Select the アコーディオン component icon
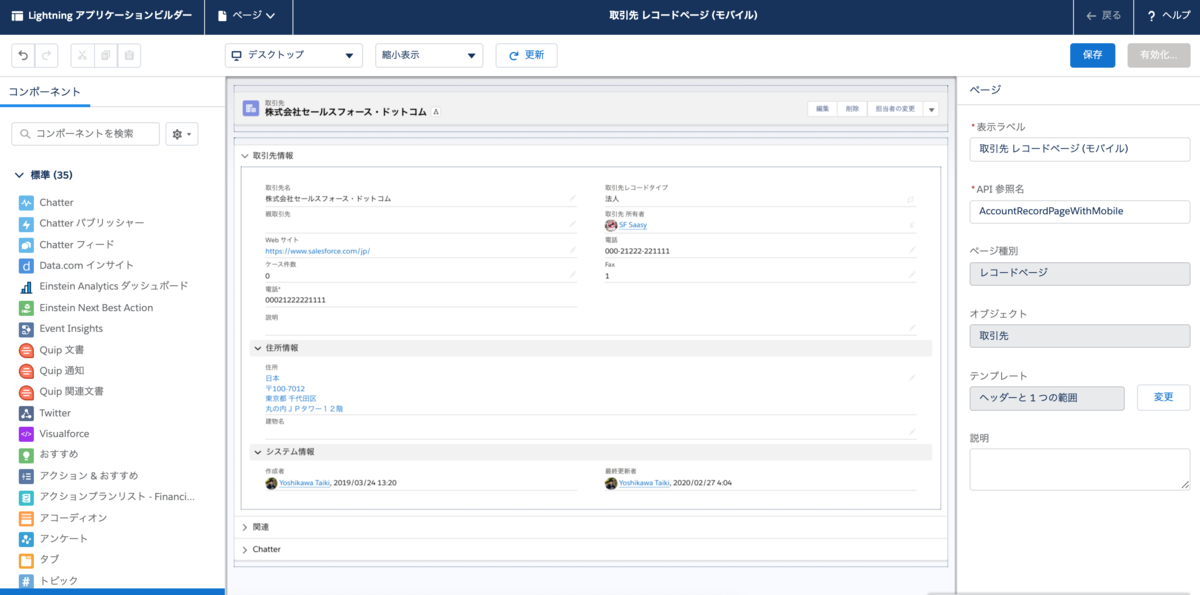Screen dimensions: 1200x595 pos(27,518)
